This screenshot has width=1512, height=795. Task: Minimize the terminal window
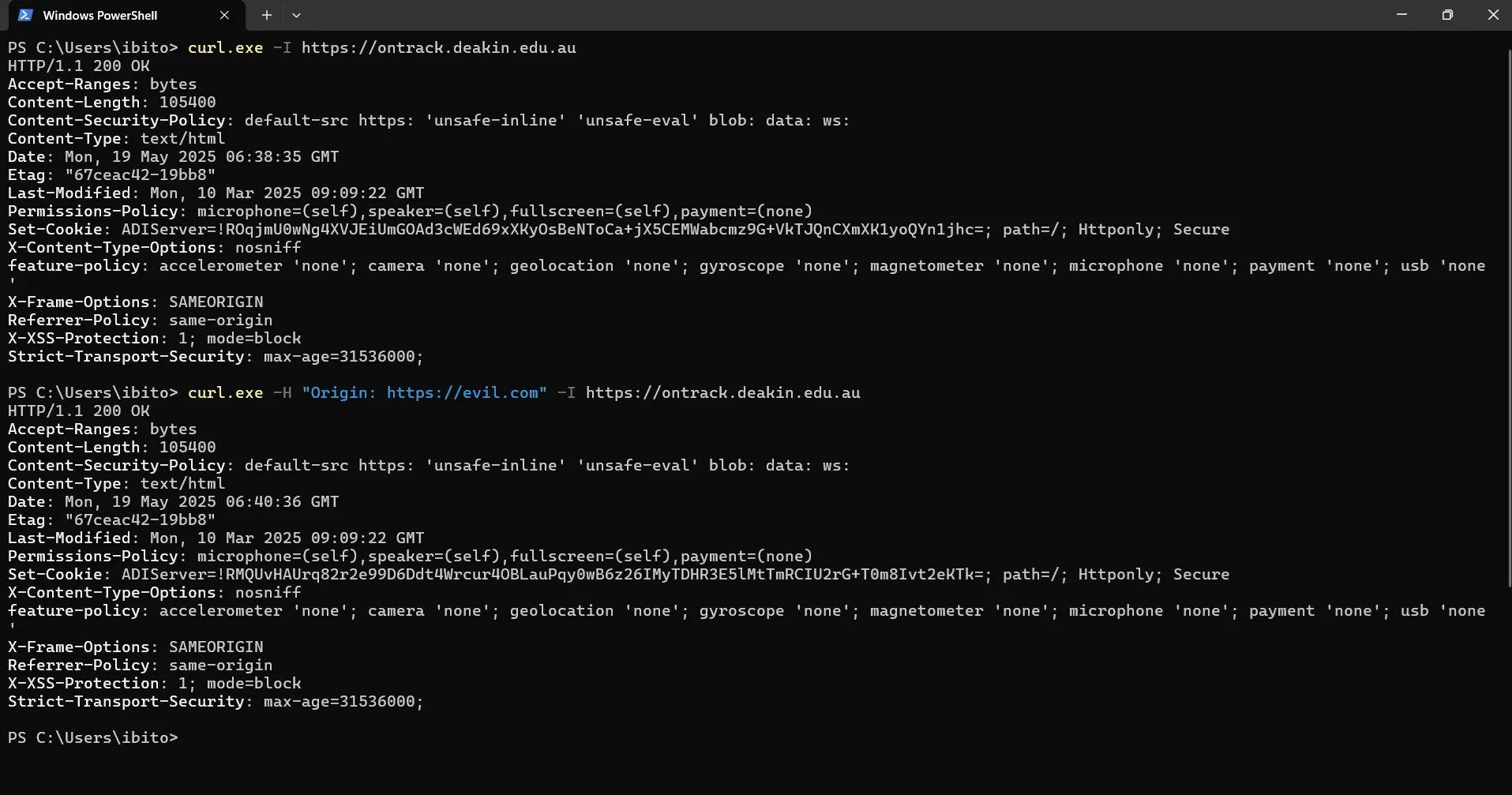[x=1401, y=14]
